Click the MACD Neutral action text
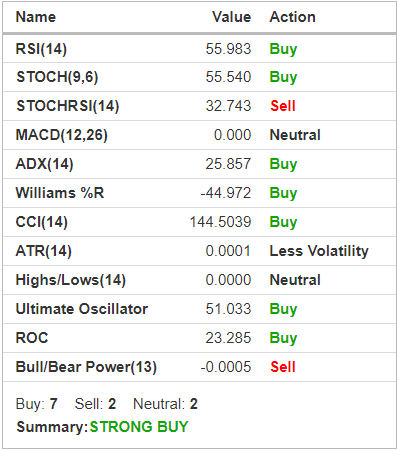Viewport: 398px width, 451px height. click(x=295, y=135)
